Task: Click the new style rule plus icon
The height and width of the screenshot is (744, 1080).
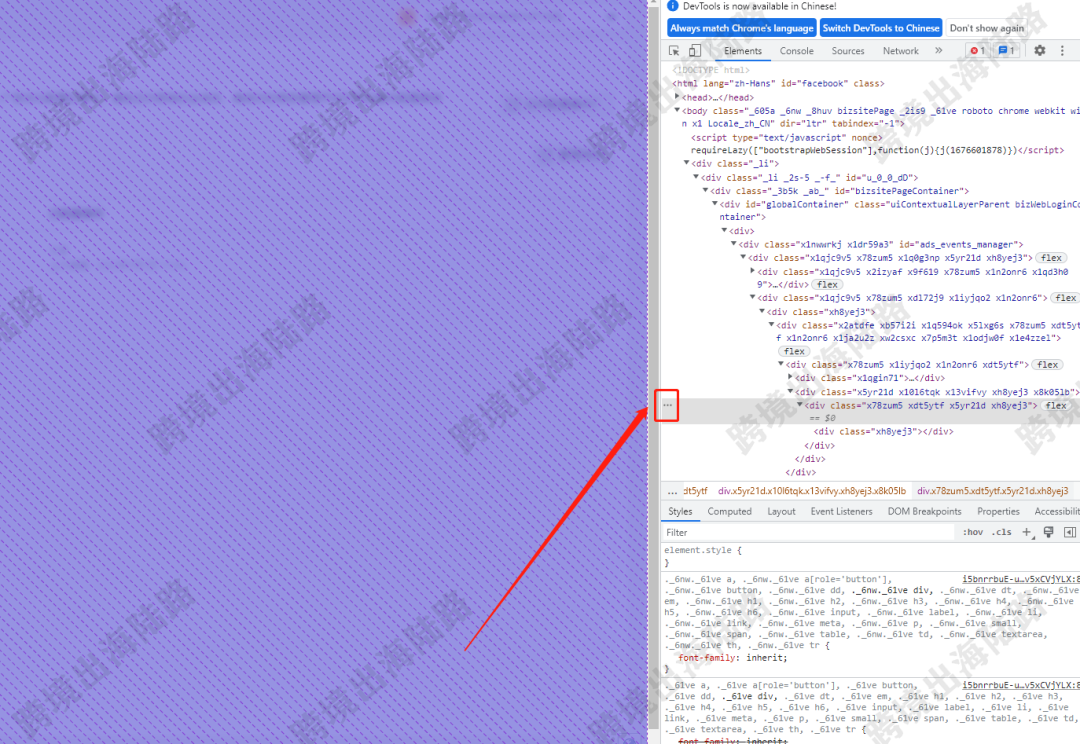Action: [1027, 532]
